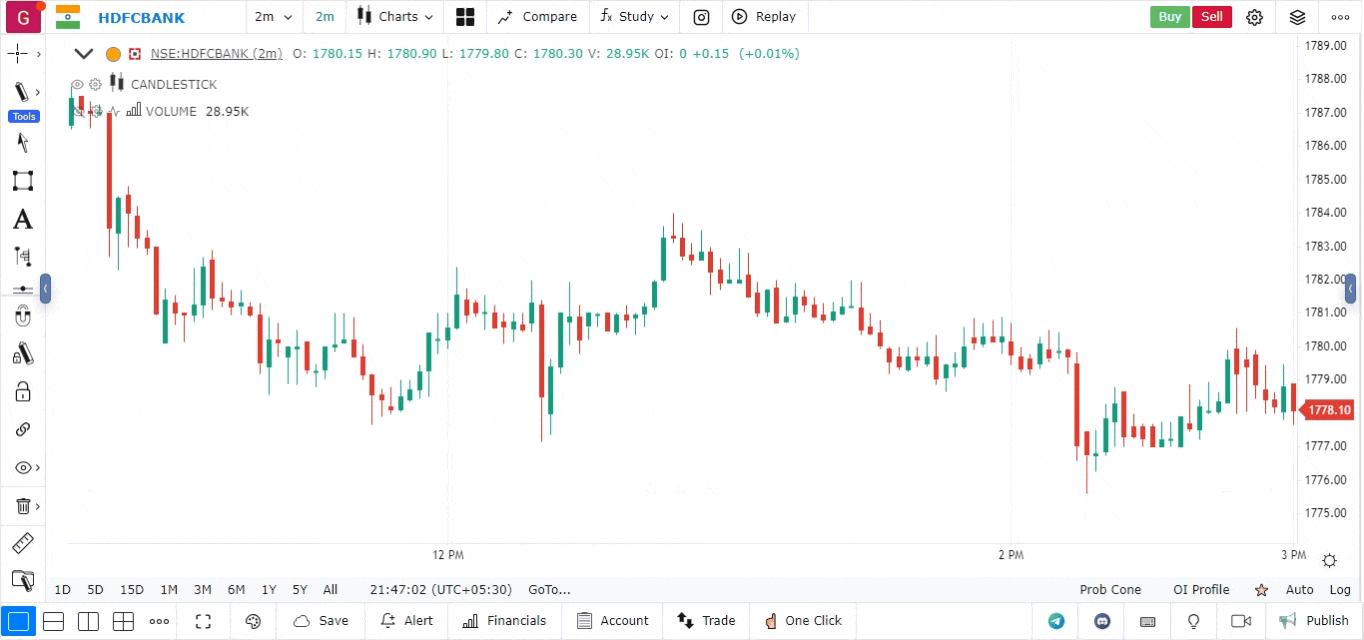Image resolution: width=1364 pixels, height=640 pixels.
Task: Click the lock all drawings icon
Action: (x=22, y=391)
